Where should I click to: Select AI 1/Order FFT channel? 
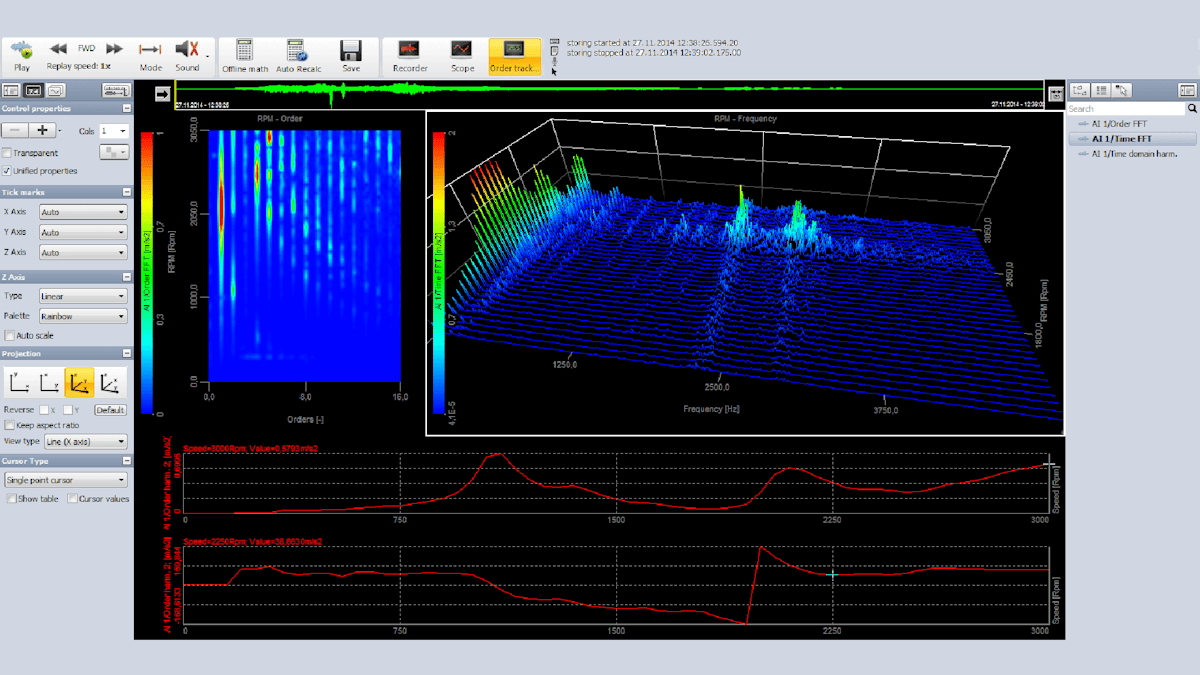pos(1119,124)
